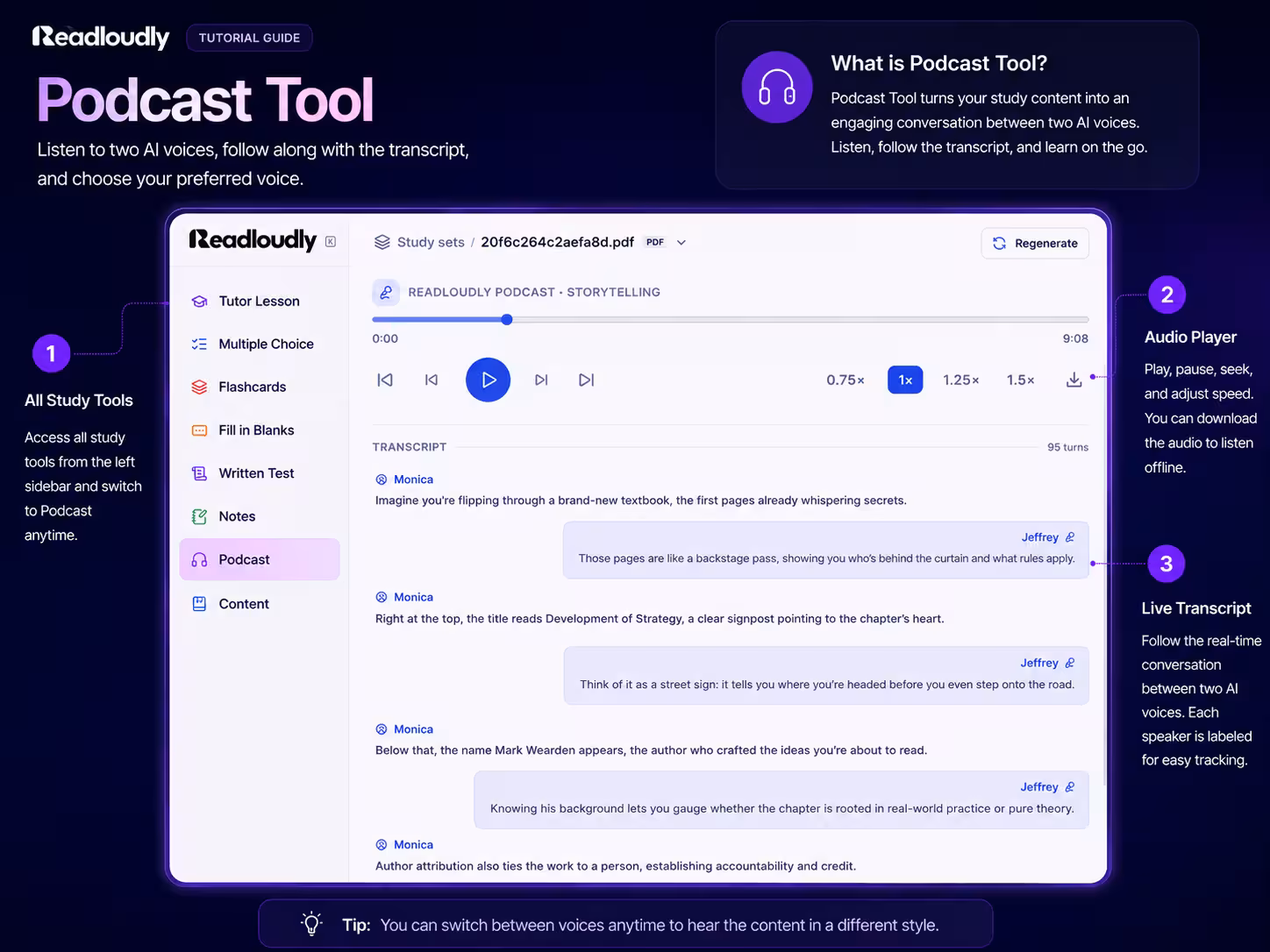Select the Podcast sidebar item
The width and height of the screenshot is (1270, 952).
(260, 559)
